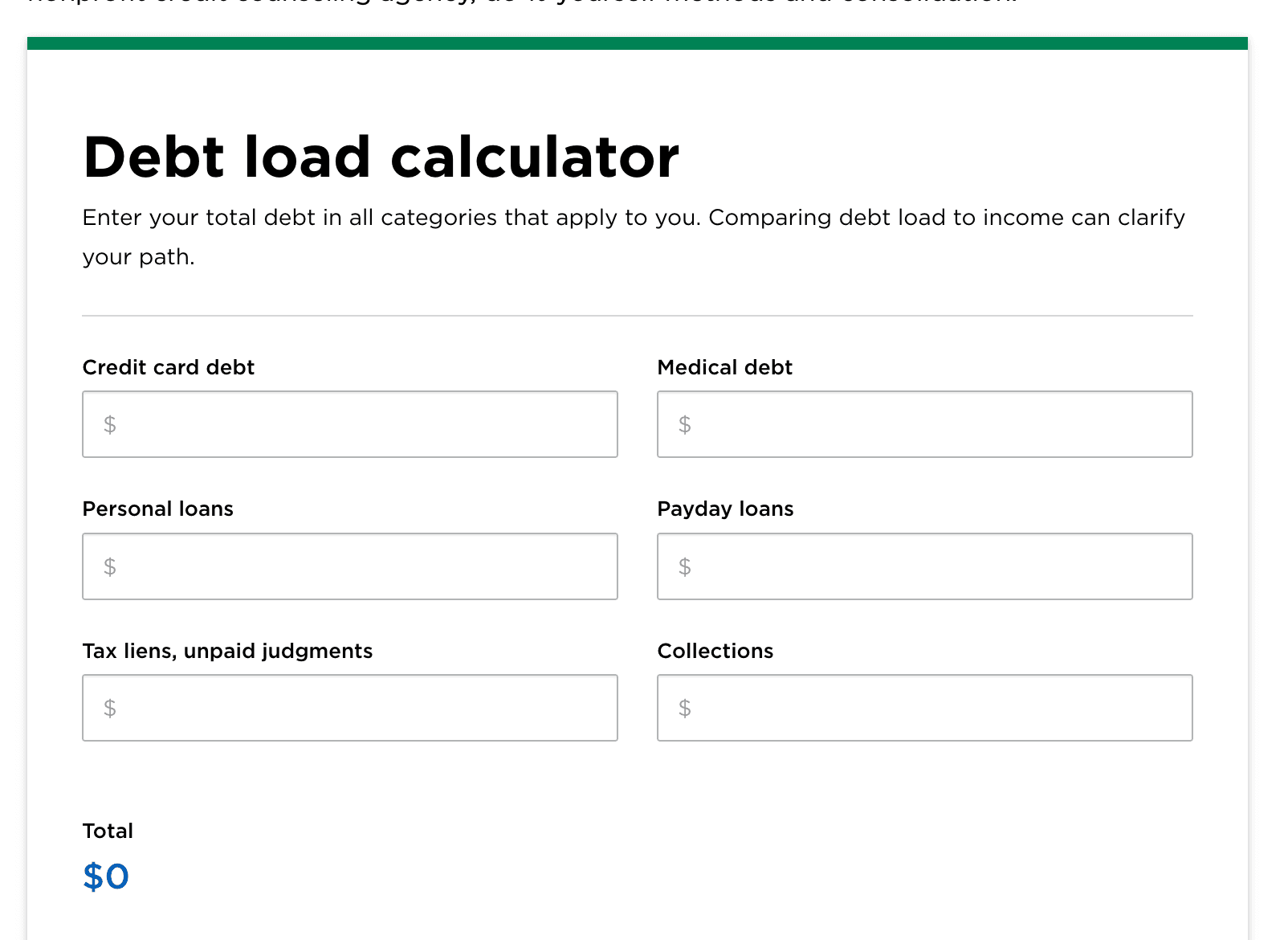1288x940 pixels.
Task: Click the 'Payday loans' label
Action: pyautogui.click(x=725, y=509)
